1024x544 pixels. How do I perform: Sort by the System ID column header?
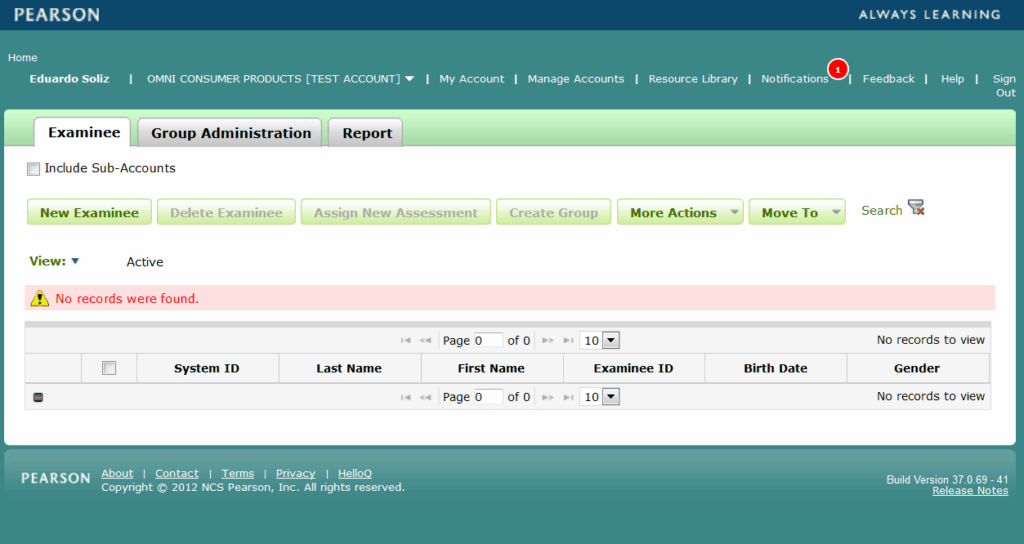coord(207,368)
